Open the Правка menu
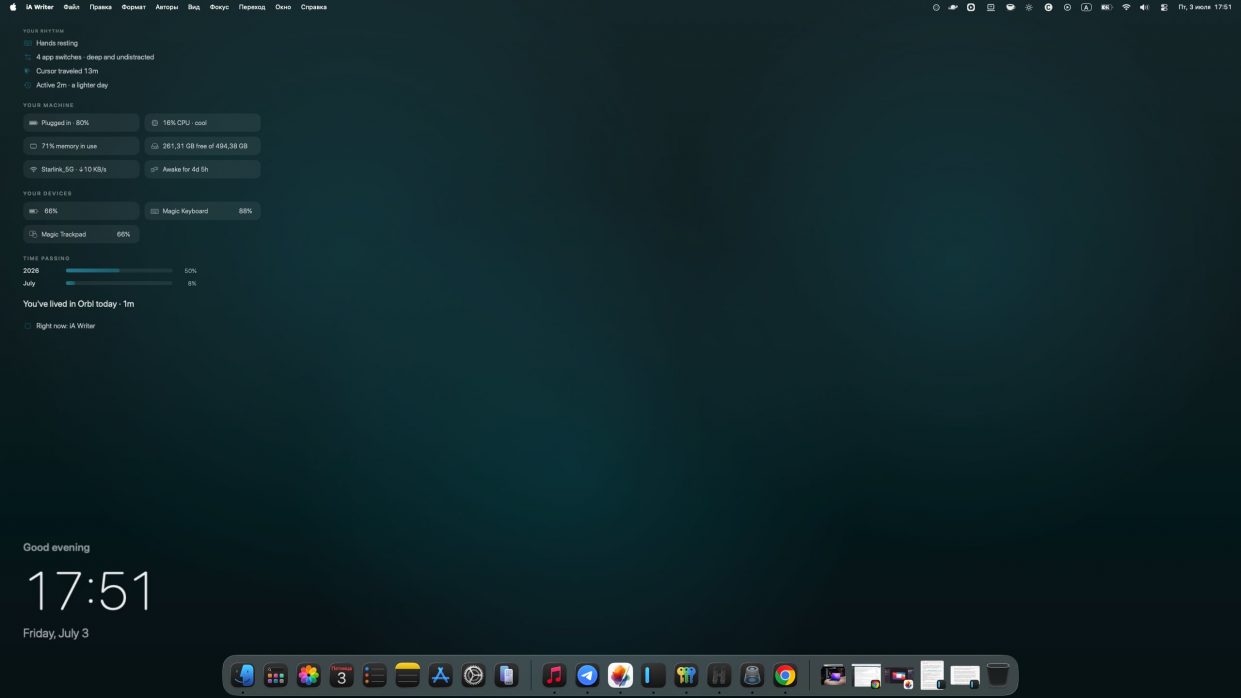Screen dimensions: 1241x698 [100, 7]
